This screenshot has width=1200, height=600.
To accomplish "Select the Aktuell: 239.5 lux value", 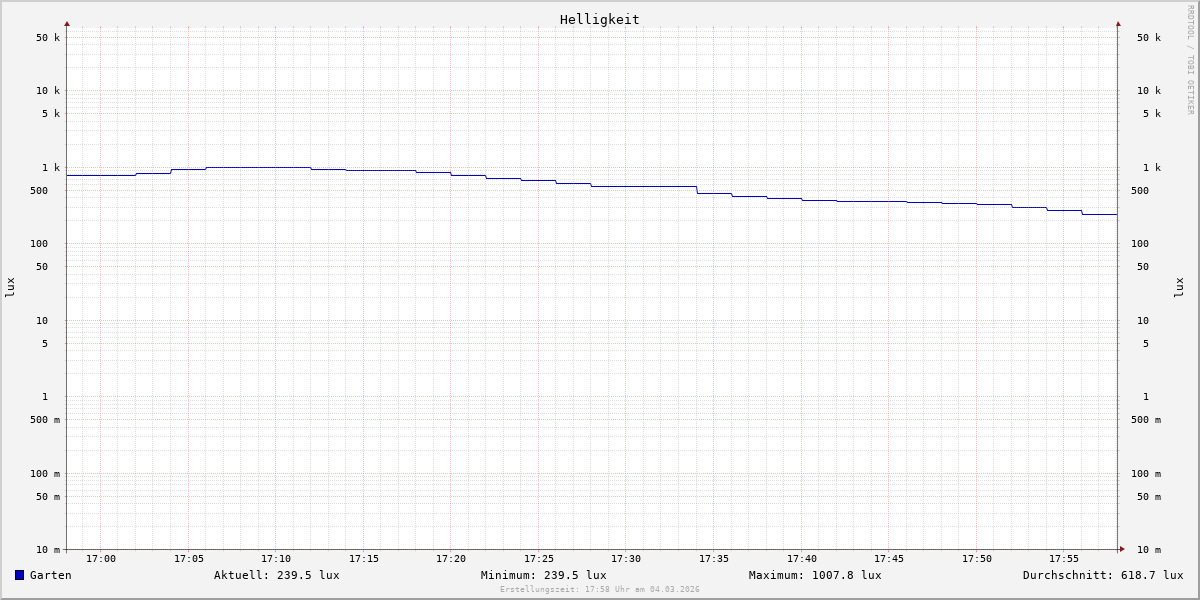I will pos(277,575).
